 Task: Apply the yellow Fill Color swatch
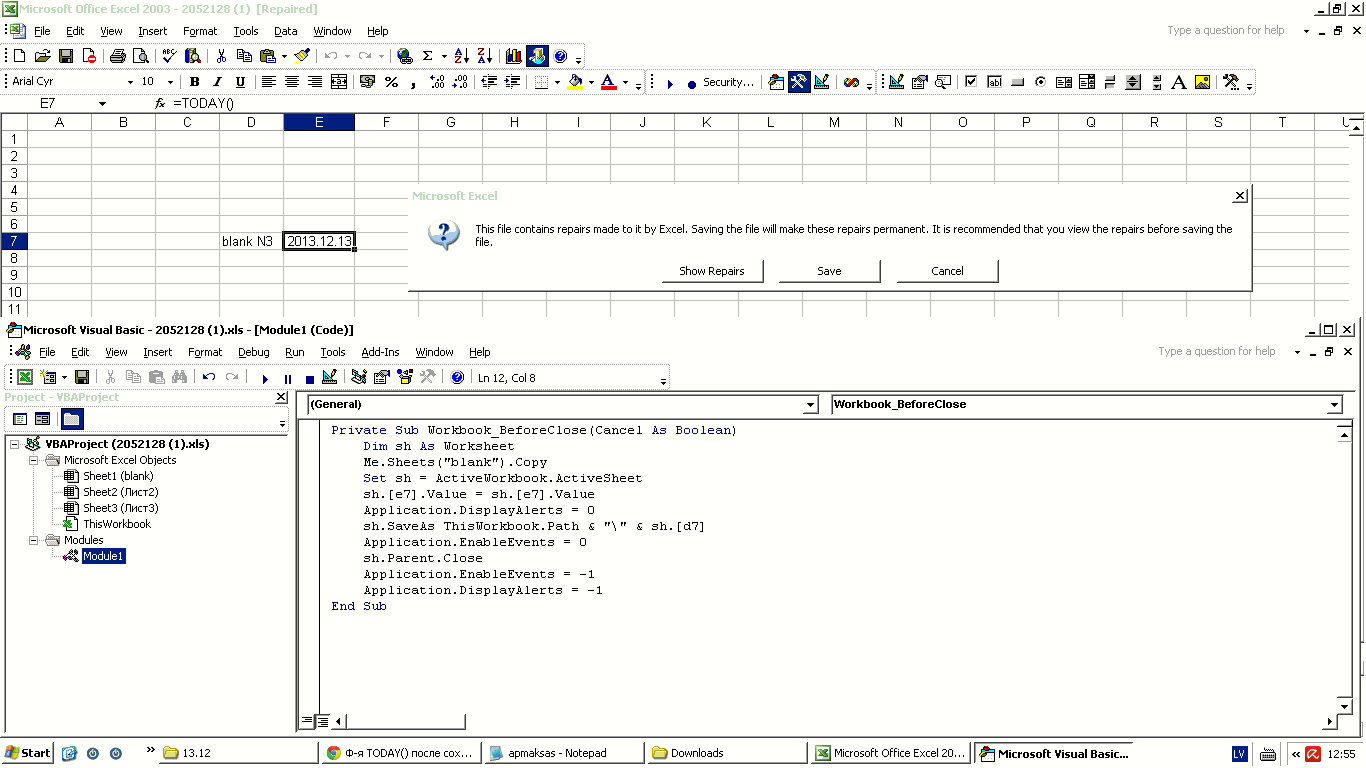574,82
